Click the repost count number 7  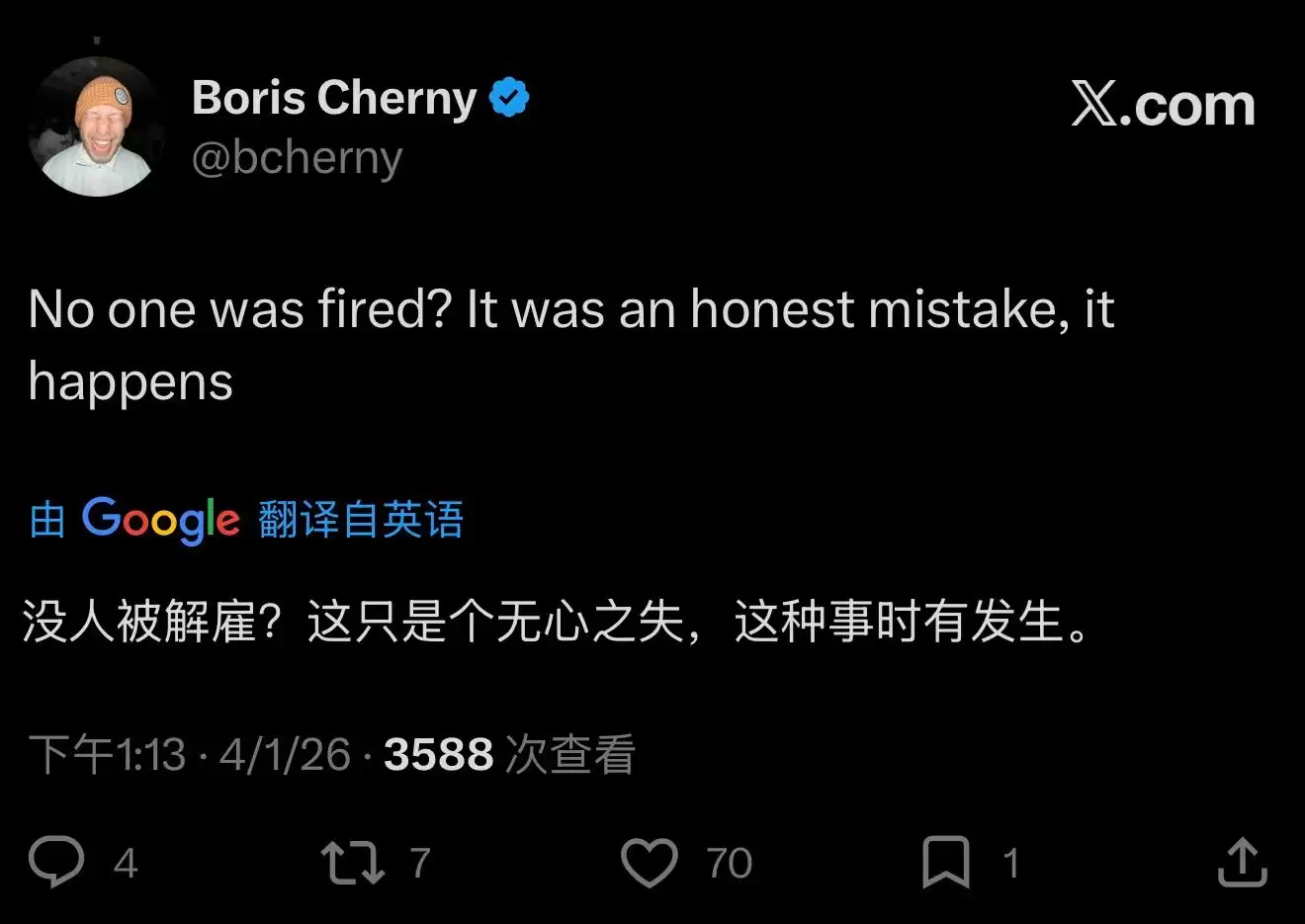[x=420, y=864]
